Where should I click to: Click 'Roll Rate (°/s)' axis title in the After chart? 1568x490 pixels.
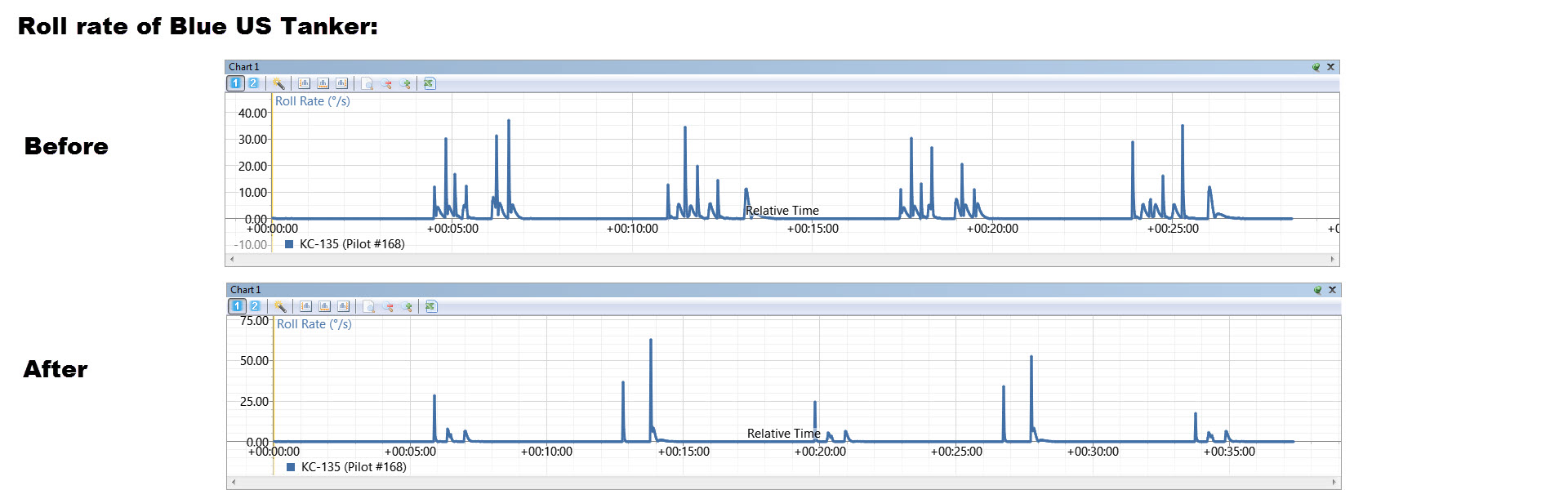click(x=314, y=324)
